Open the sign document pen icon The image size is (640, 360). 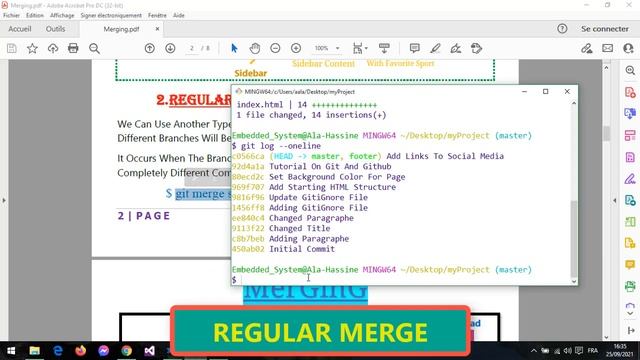(x=456, y=49)
